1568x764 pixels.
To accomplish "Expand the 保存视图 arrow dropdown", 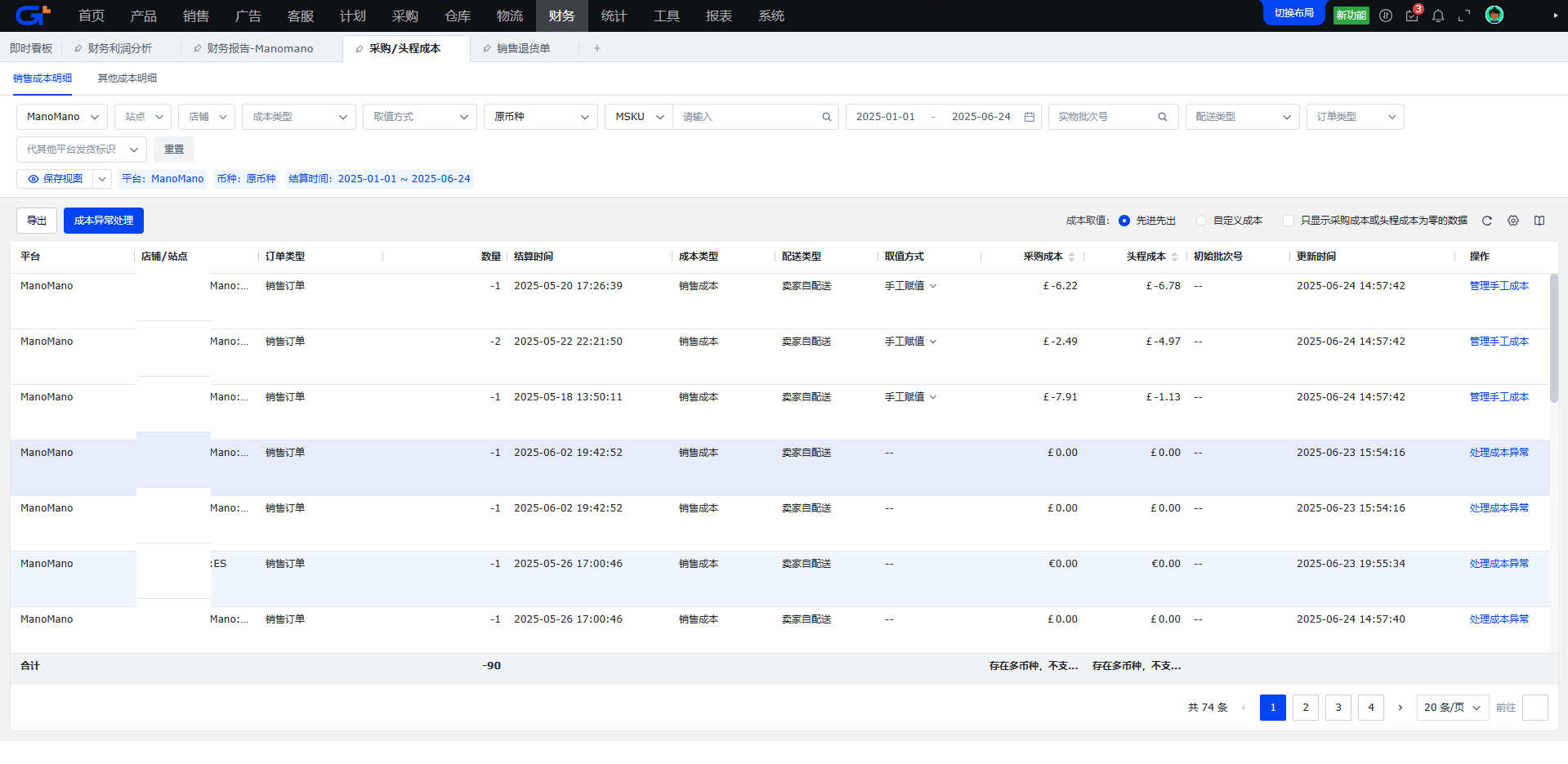I will [103, 179].
